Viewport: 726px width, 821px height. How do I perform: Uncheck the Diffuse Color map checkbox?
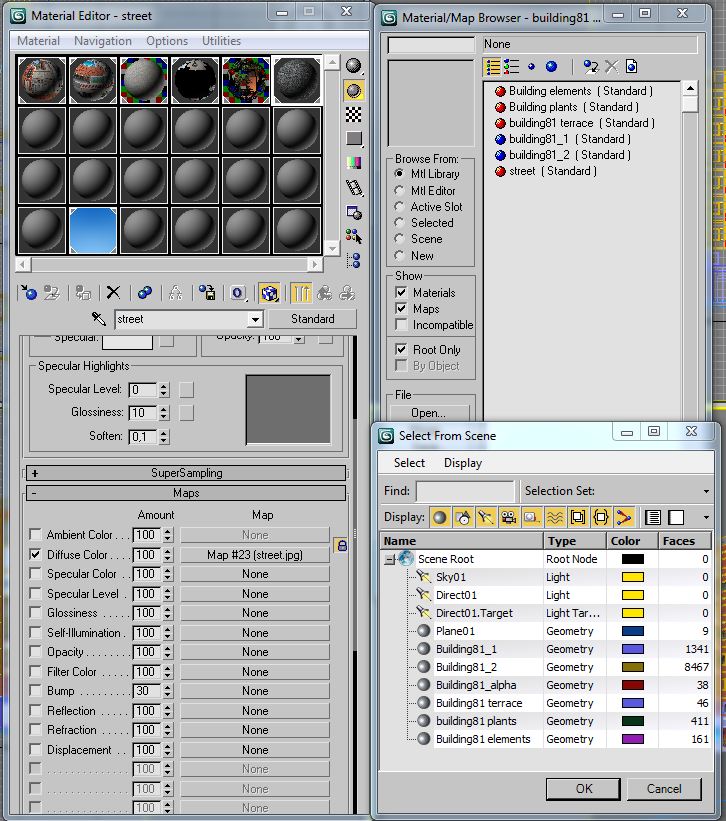(x=35, y=554)
